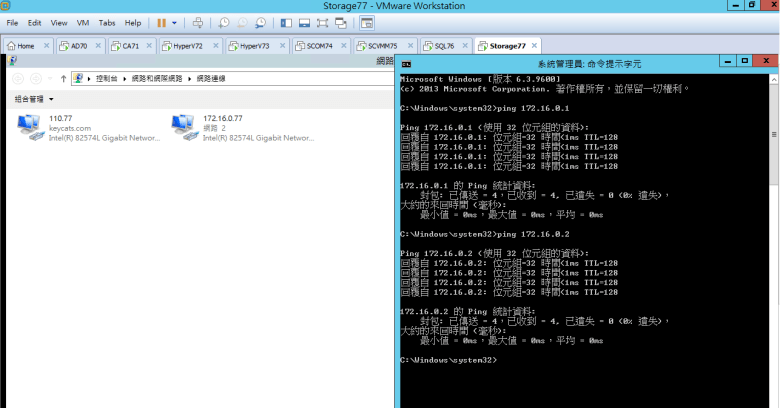Open the snapshot manager icon
The width and height of the screenshot is (780, 408).
(260, 22)
